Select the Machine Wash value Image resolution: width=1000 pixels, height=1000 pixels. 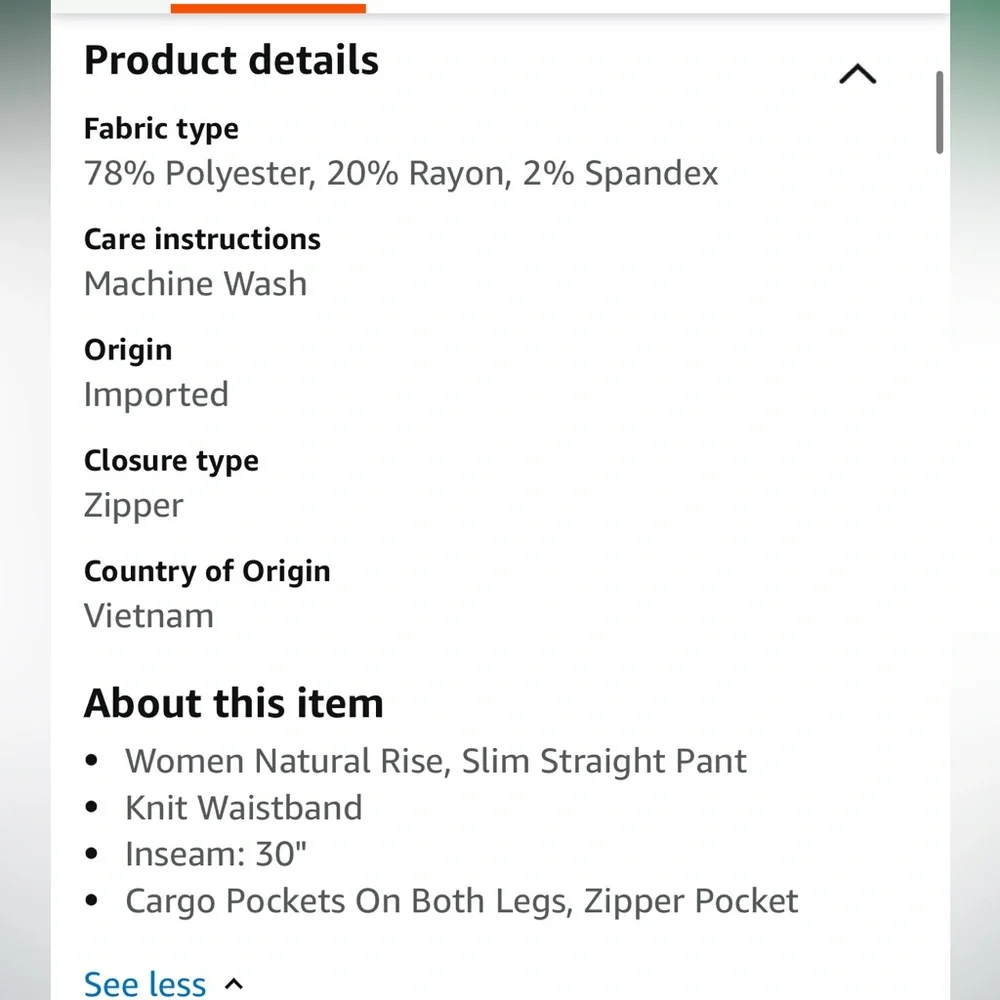click(195, 284)
